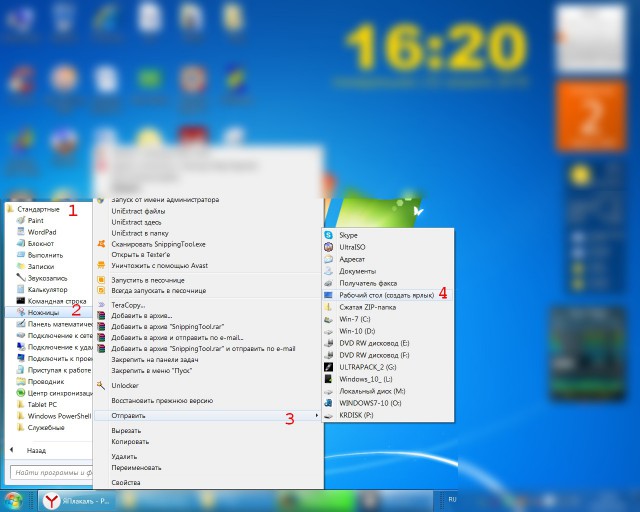
Task: Choose Добавить в архив... option
Action: click(142, 316)
